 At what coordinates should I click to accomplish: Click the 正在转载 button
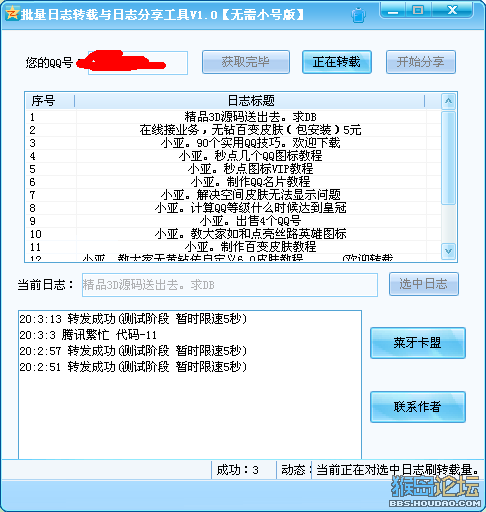(x=337, y=62)
